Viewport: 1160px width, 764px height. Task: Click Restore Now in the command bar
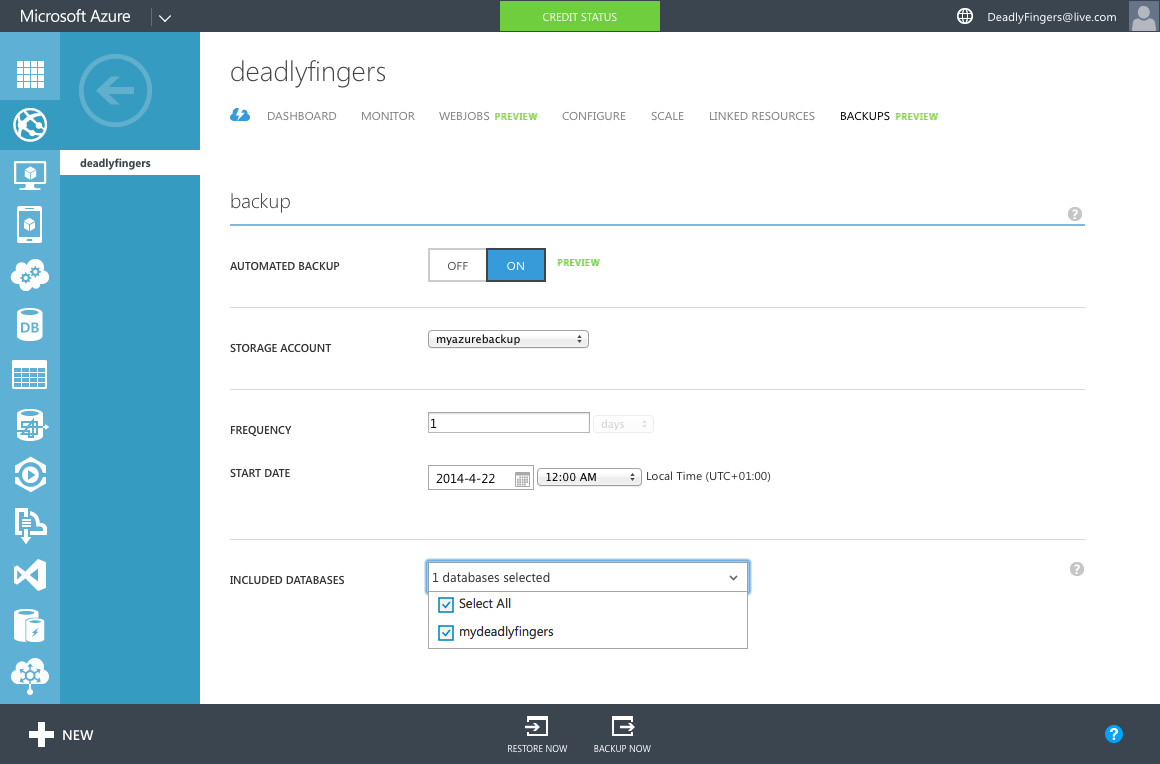coord(537,734)
